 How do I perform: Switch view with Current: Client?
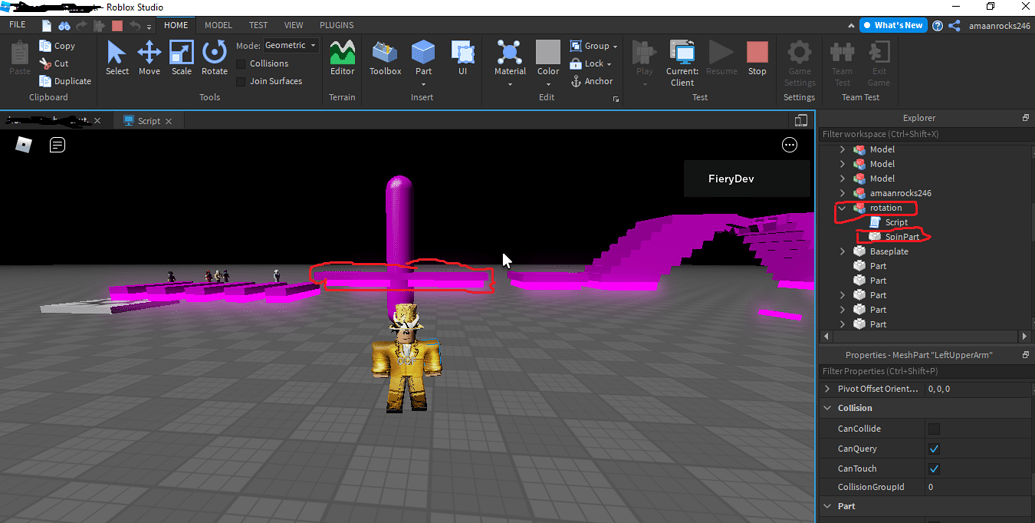682,63
